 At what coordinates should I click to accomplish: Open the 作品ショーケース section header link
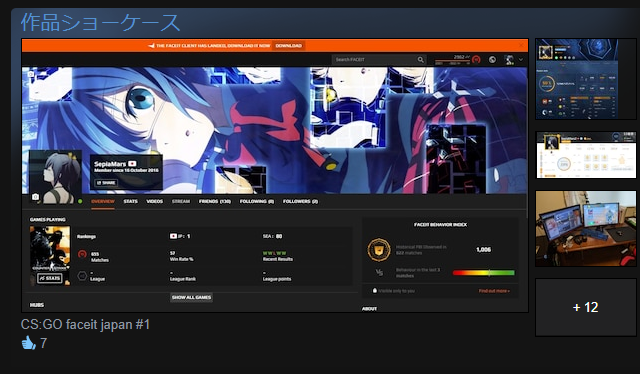(x=100, y=22)
